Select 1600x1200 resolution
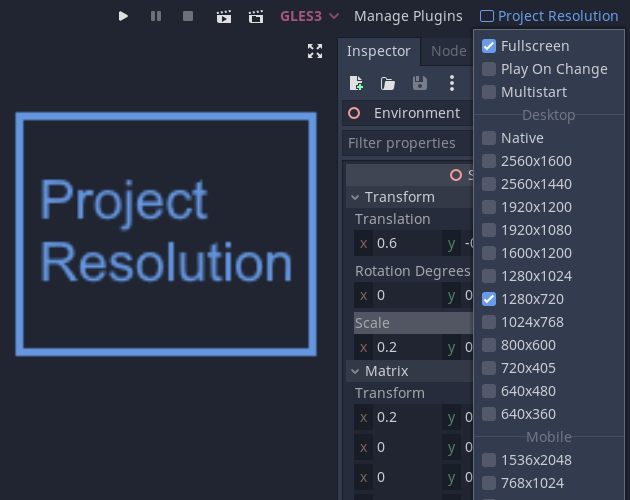This screenshot has width=630, height=500. pyautogui.click(x=489, y=253)
